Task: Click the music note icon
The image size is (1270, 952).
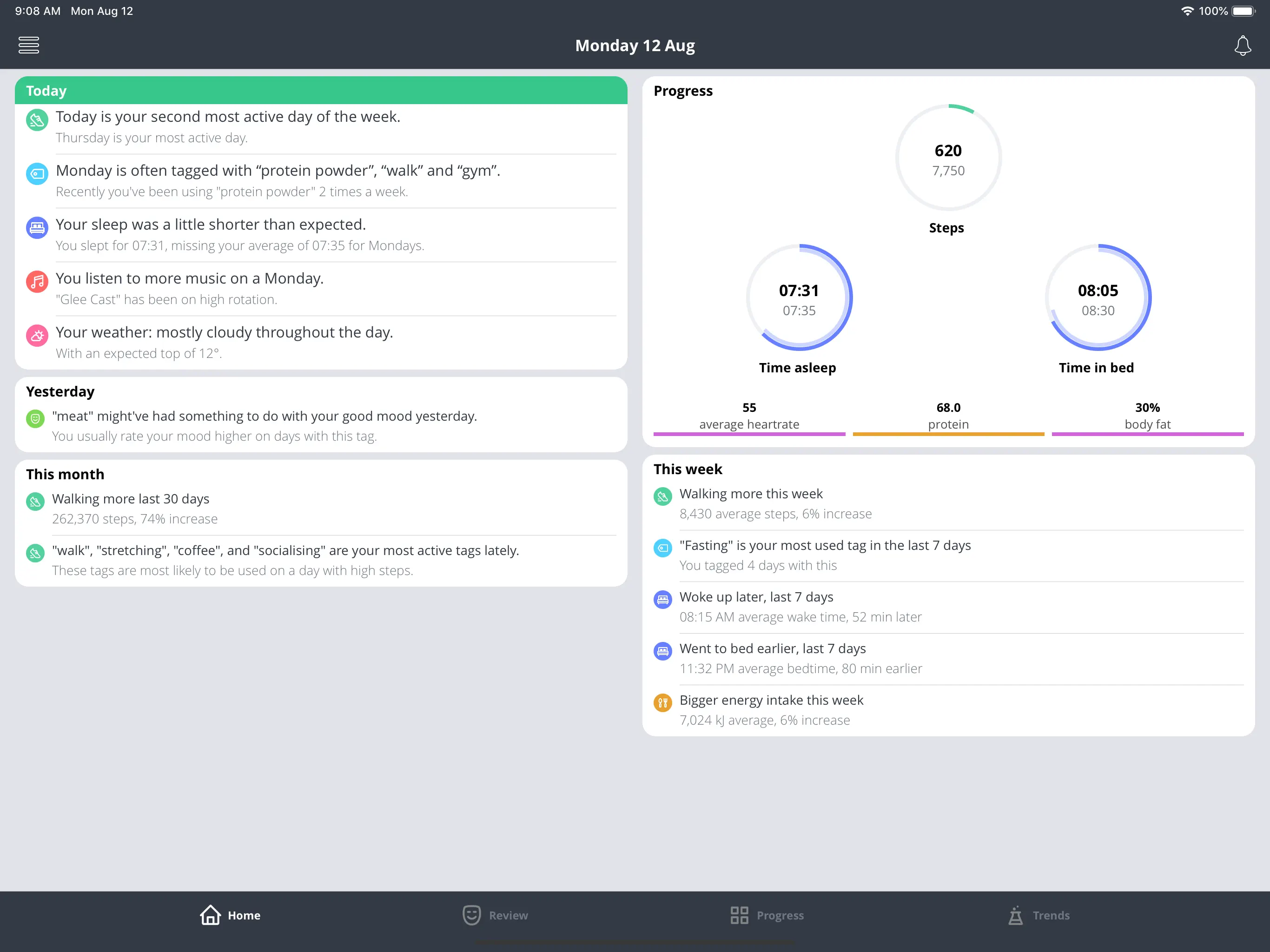Action: (37, 282)
